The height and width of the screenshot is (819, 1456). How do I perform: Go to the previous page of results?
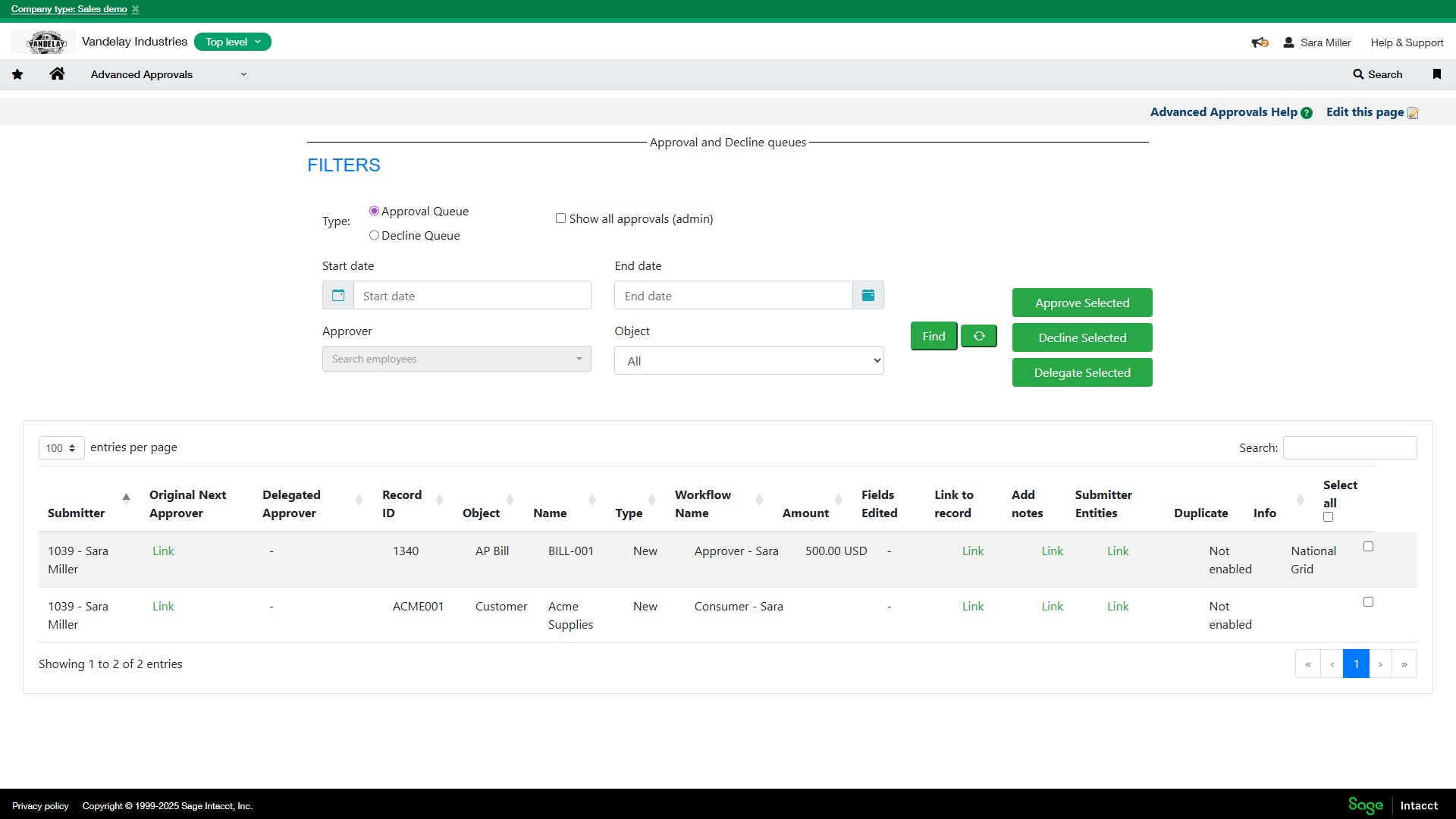tap(1332, 664)
